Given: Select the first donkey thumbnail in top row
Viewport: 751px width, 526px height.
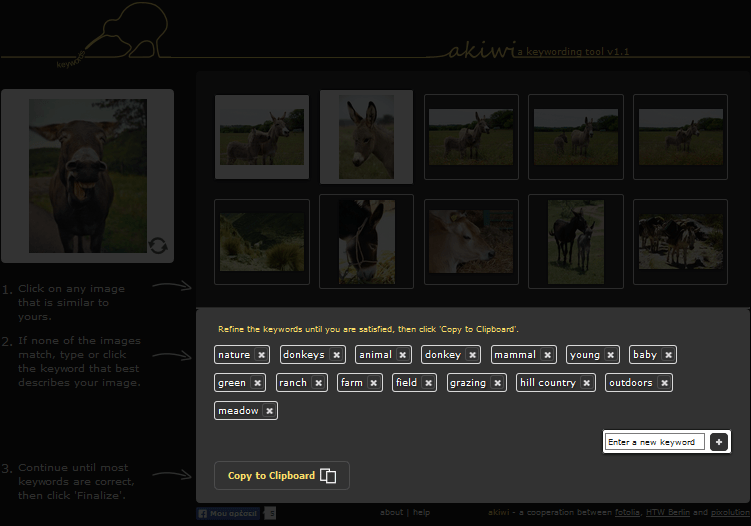Looking at the screenshot, I should click(x=262, y=137).
